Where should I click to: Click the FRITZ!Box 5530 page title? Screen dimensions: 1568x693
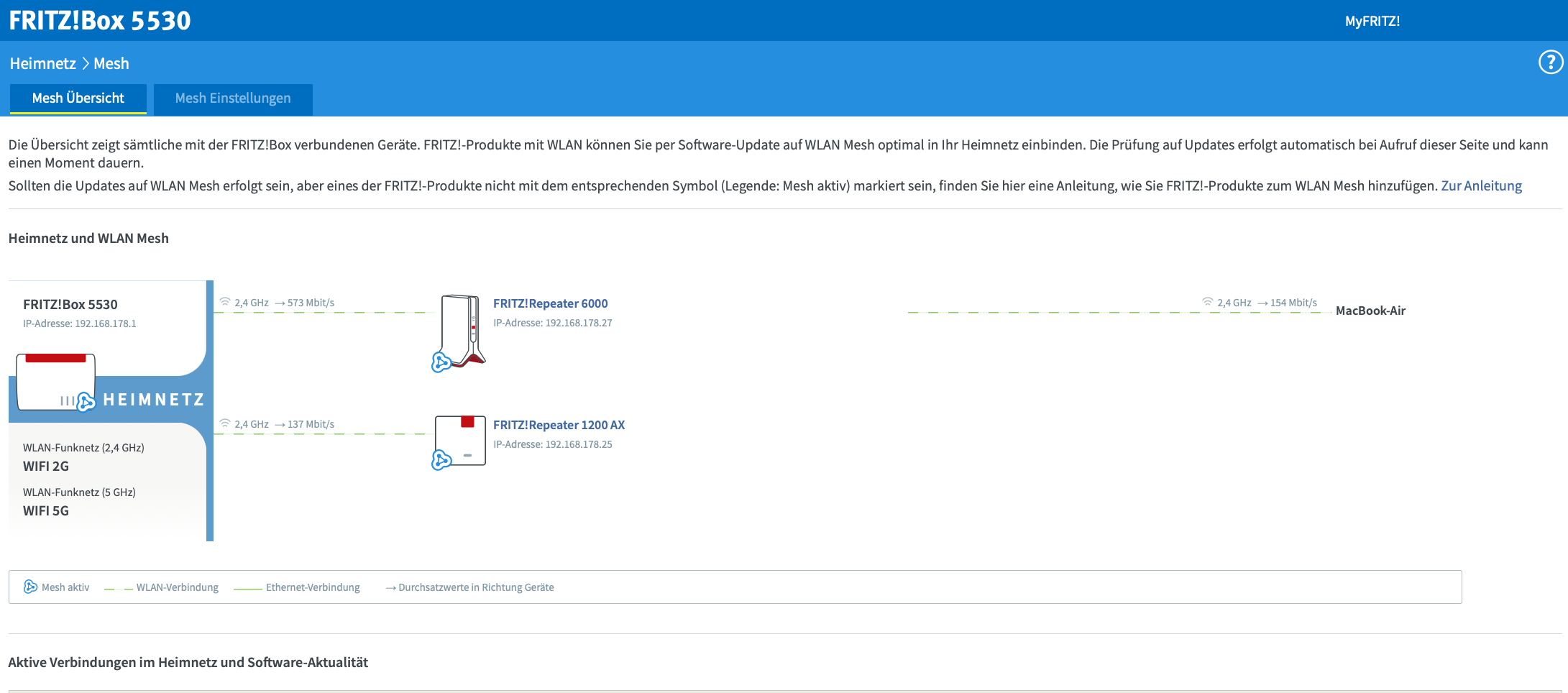coord(100,20)
